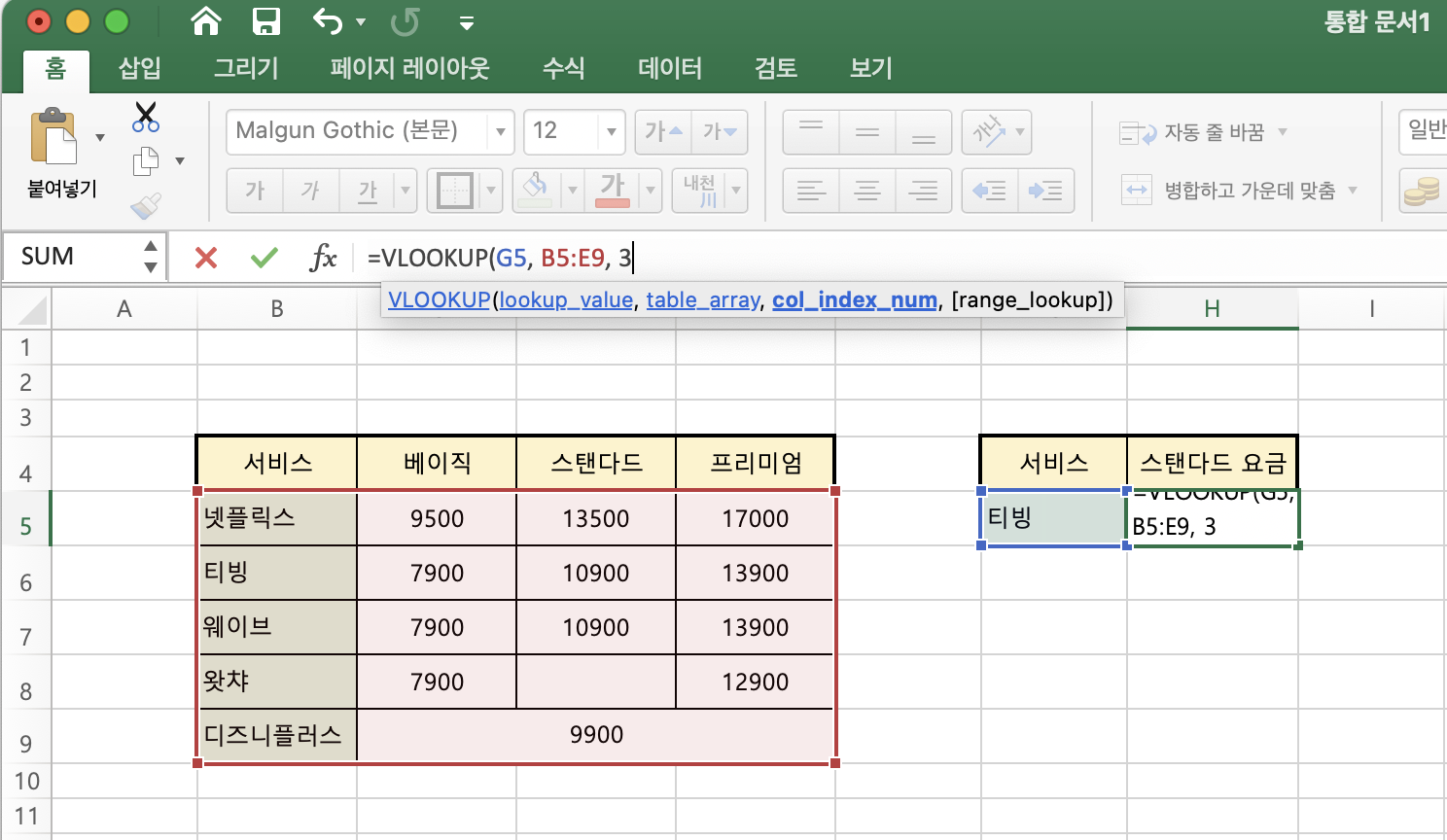Decrease indent
Screen dimensions: 1447x840
tap(990, 191)
